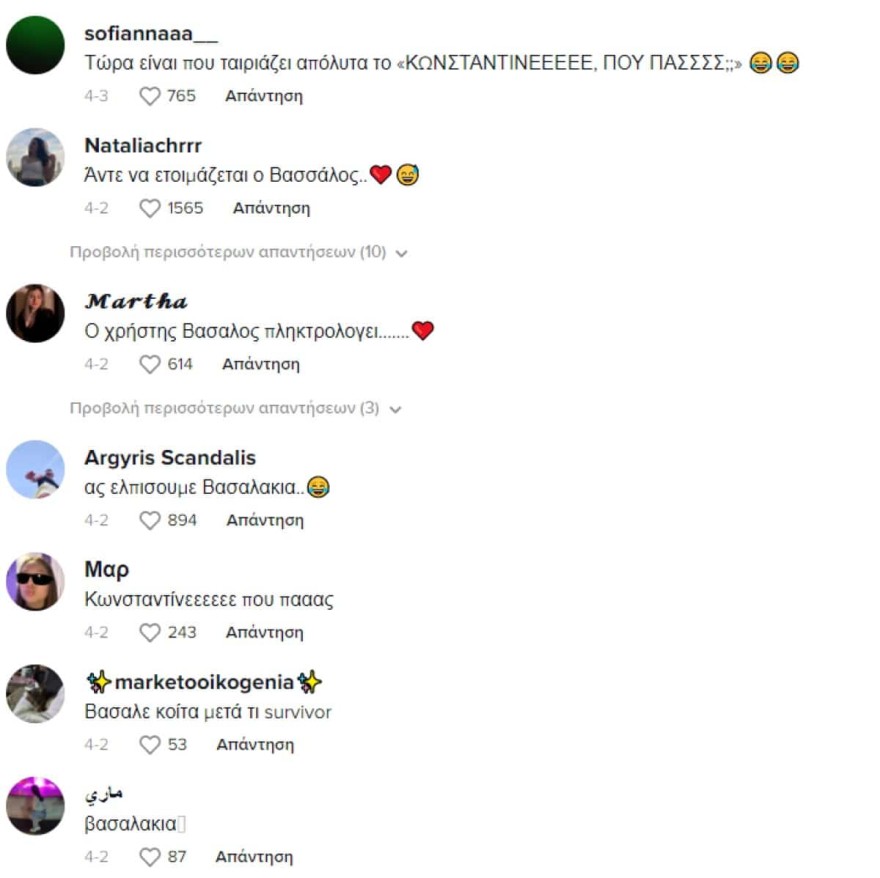The image size is (880, 878).
Task: Open the Martha username profile link
Action: [x=136, y=301]
